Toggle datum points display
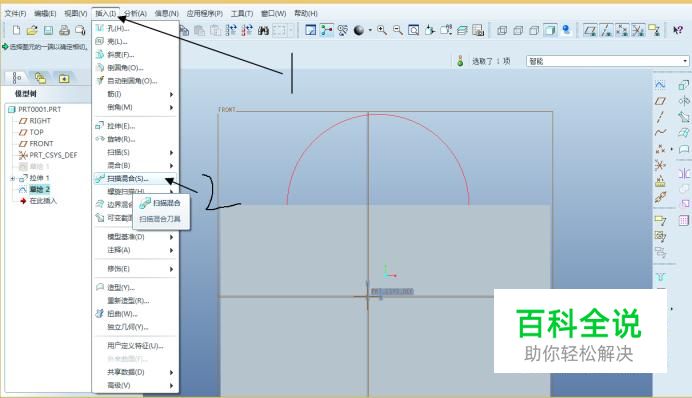692x398 pixels. [x=622, y=30]
